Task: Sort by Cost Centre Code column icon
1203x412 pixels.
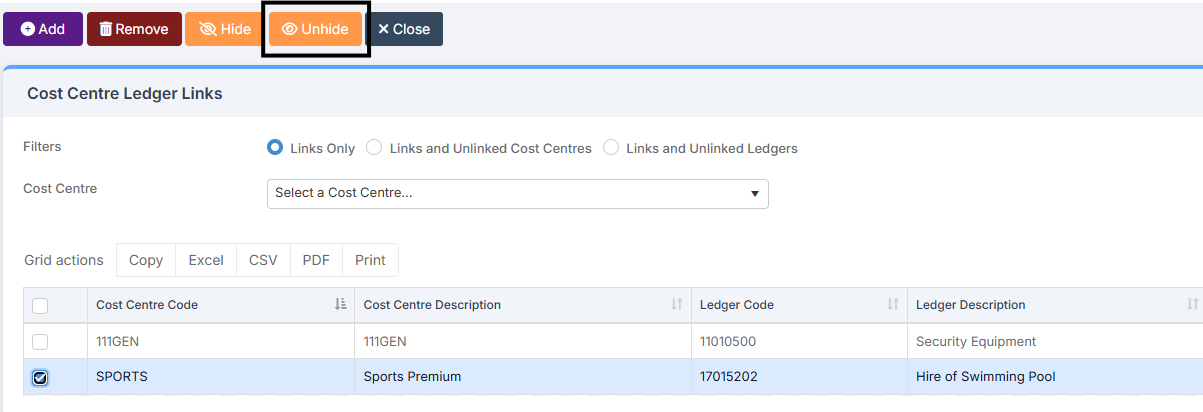Action: point(340,305)
